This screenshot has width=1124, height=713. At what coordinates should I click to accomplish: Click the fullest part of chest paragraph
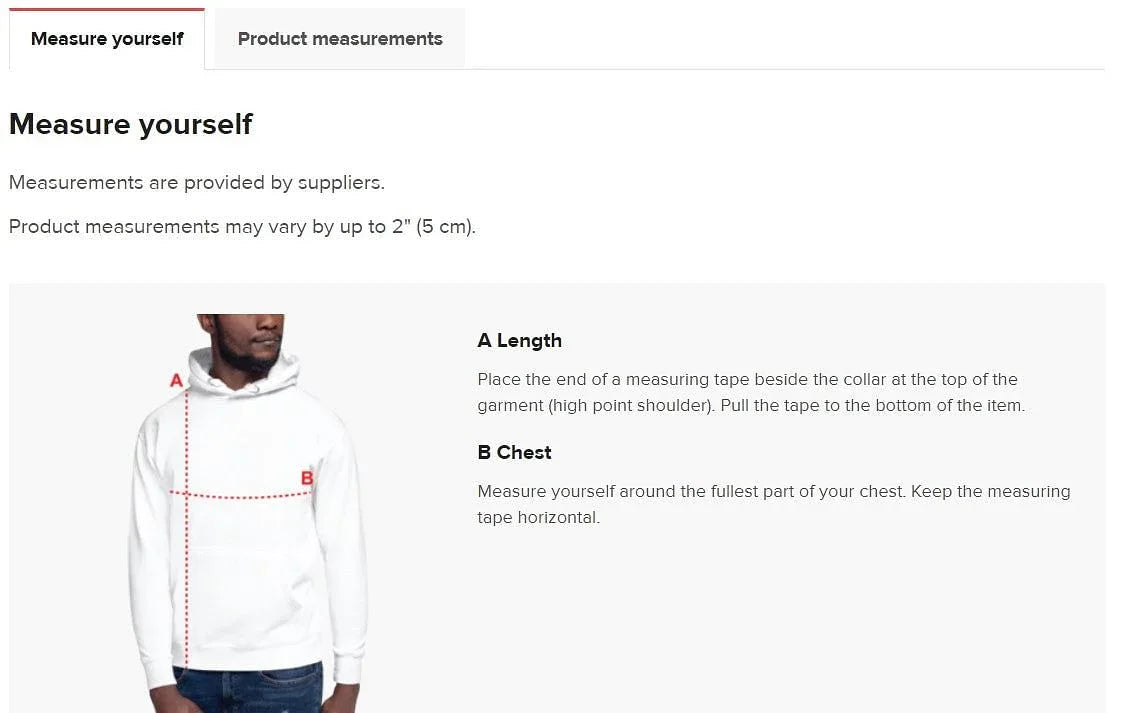click(773, 504)
